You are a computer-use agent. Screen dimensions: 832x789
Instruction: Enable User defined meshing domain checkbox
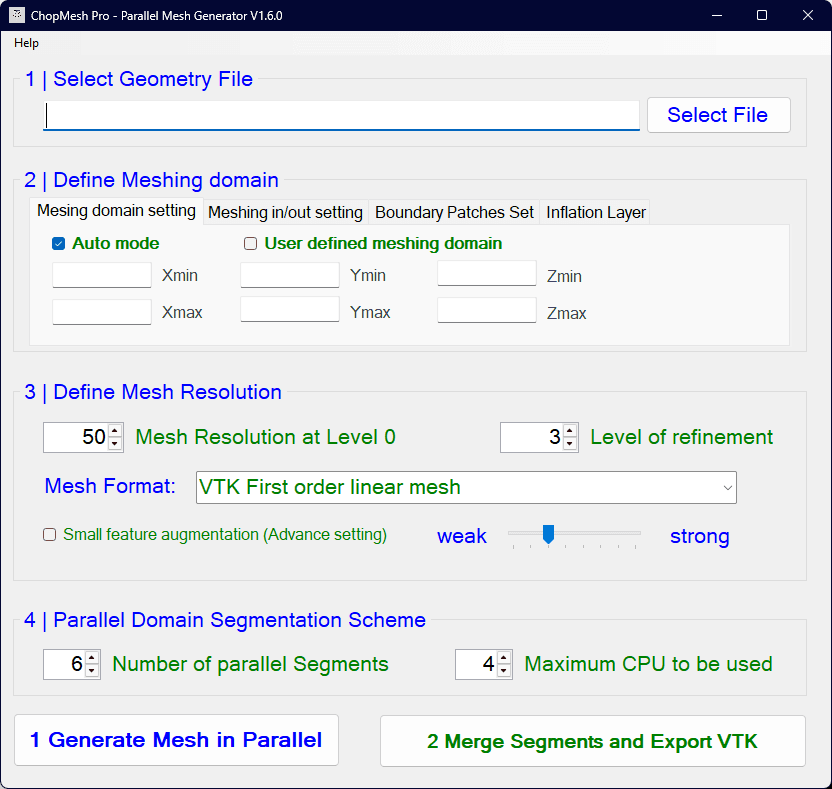click(250, 244)
